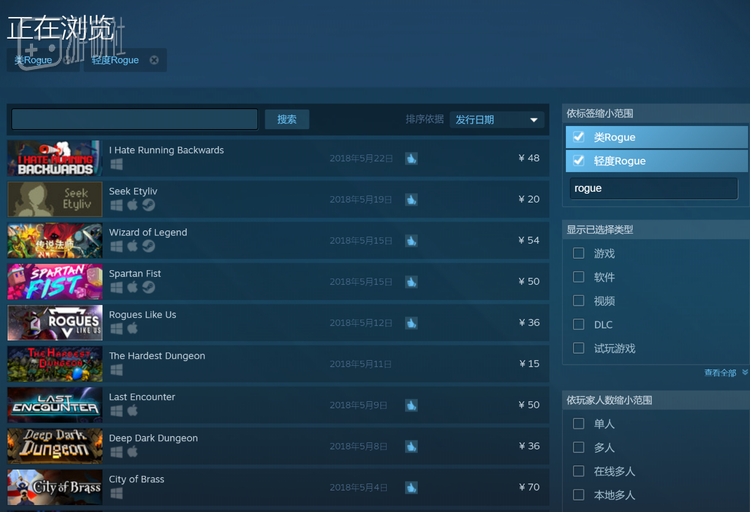Click Windows icon under I Hate Running Backwards
Image resolution: width=750 pixels, height=512 pixels.
coord(116,164)
